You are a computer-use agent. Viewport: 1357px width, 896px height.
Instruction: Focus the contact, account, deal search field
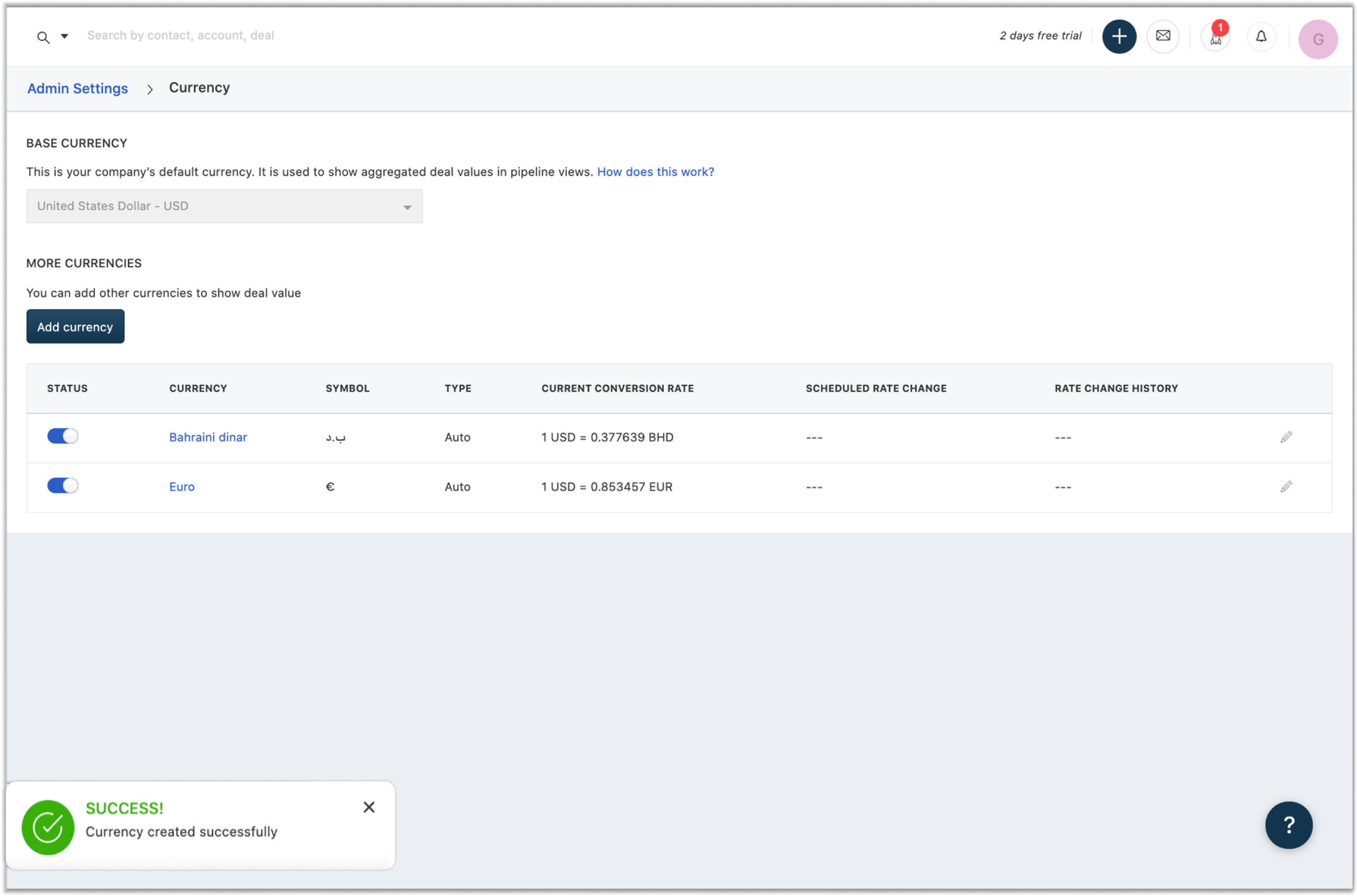[x=181, y=35]
